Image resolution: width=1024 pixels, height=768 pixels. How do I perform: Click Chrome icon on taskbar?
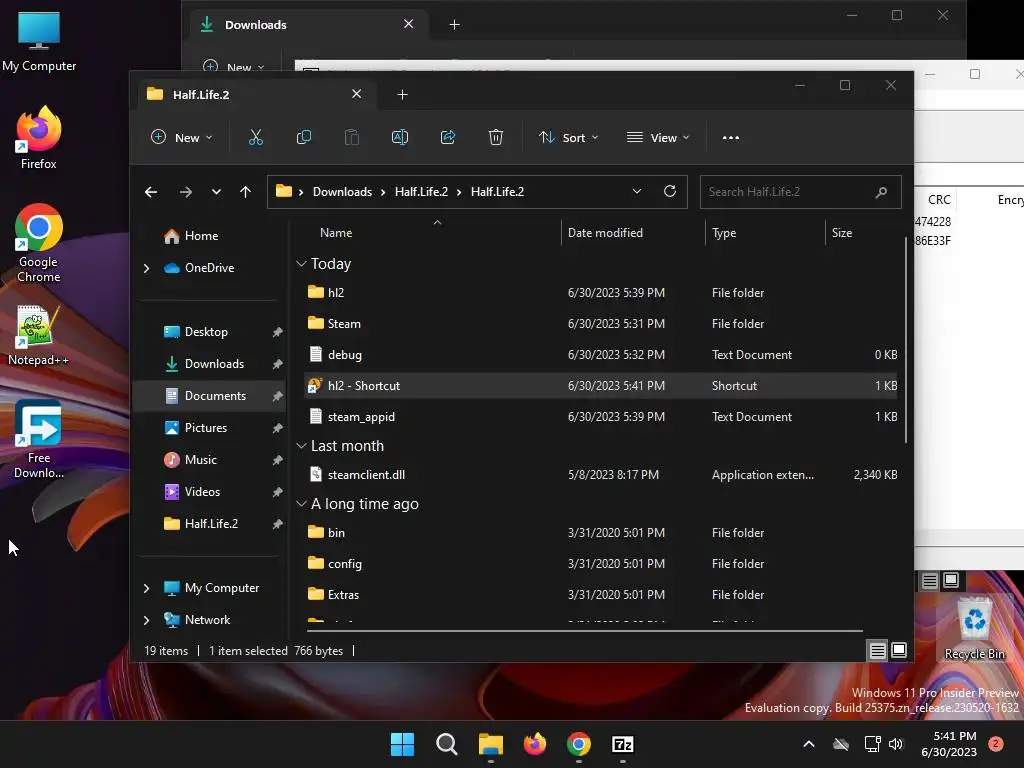(579, 744)
